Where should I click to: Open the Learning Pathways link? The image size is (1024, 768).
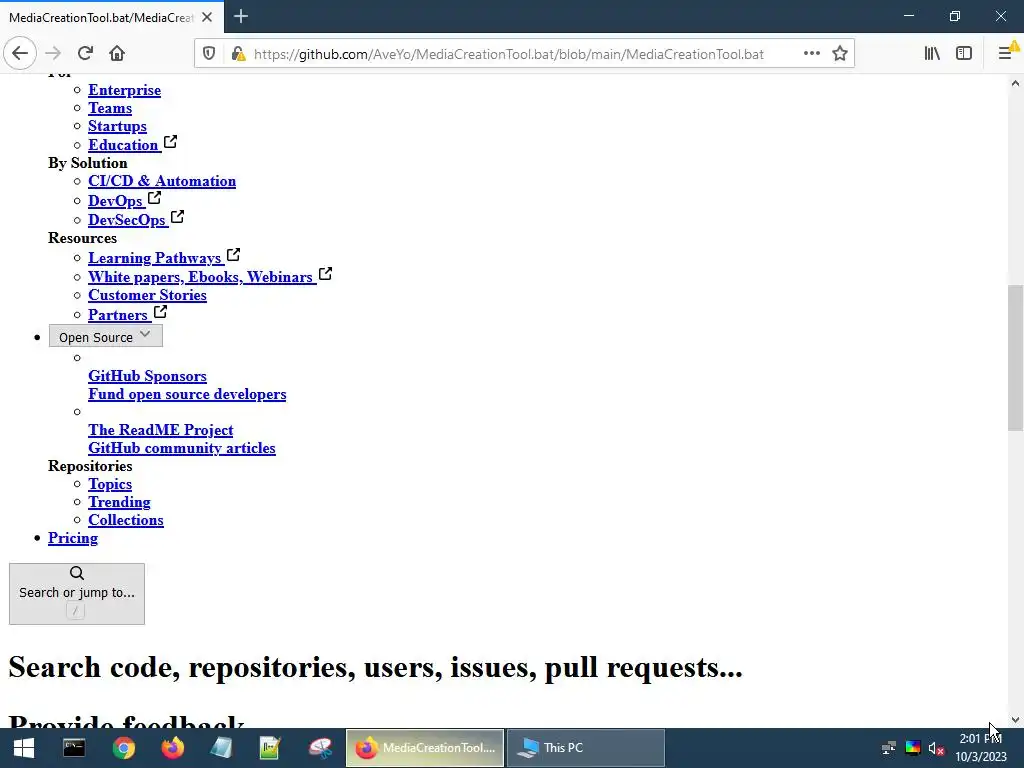coord(155,258)
